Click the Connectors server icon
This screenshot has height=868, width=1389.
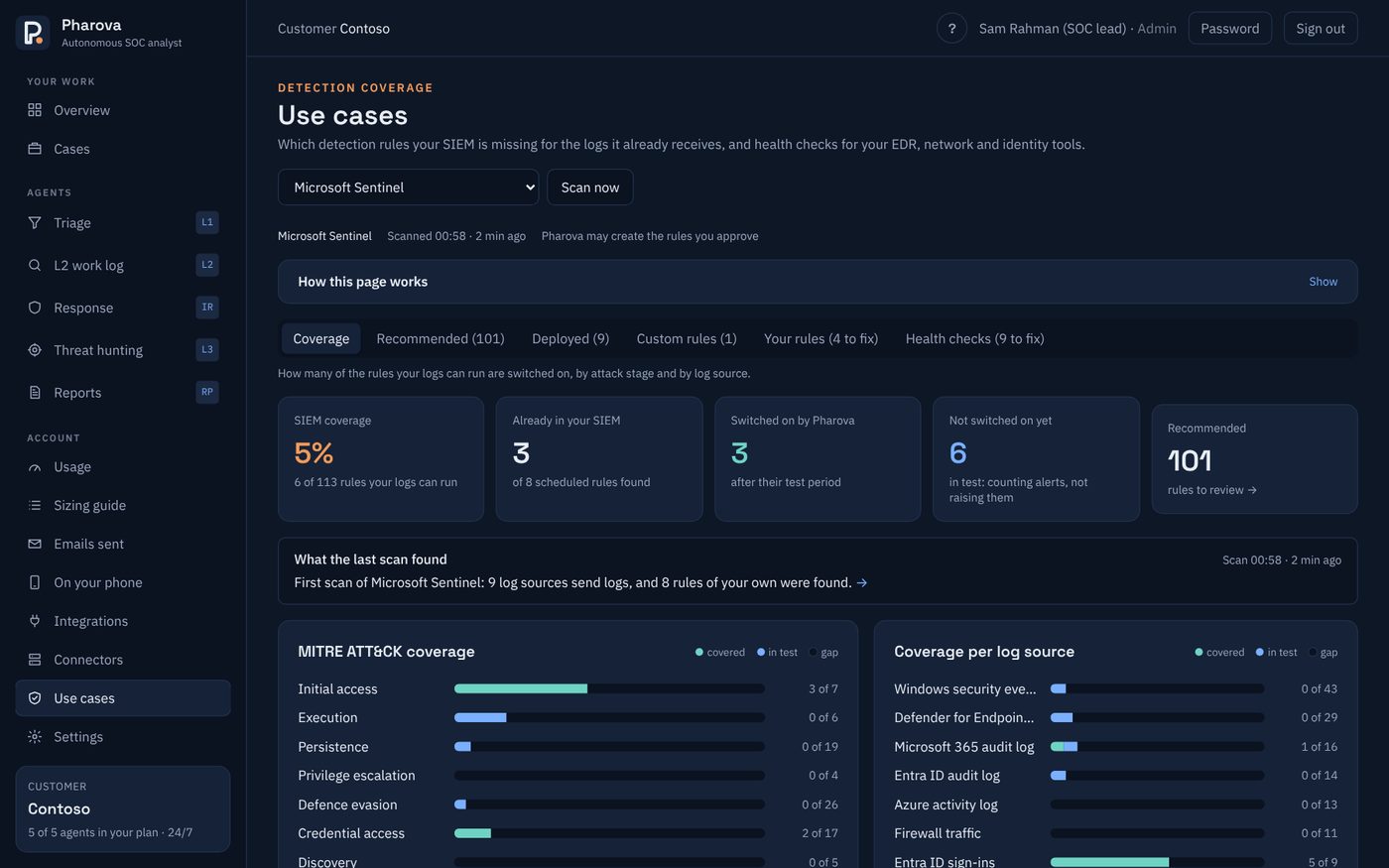click(35, 660)
